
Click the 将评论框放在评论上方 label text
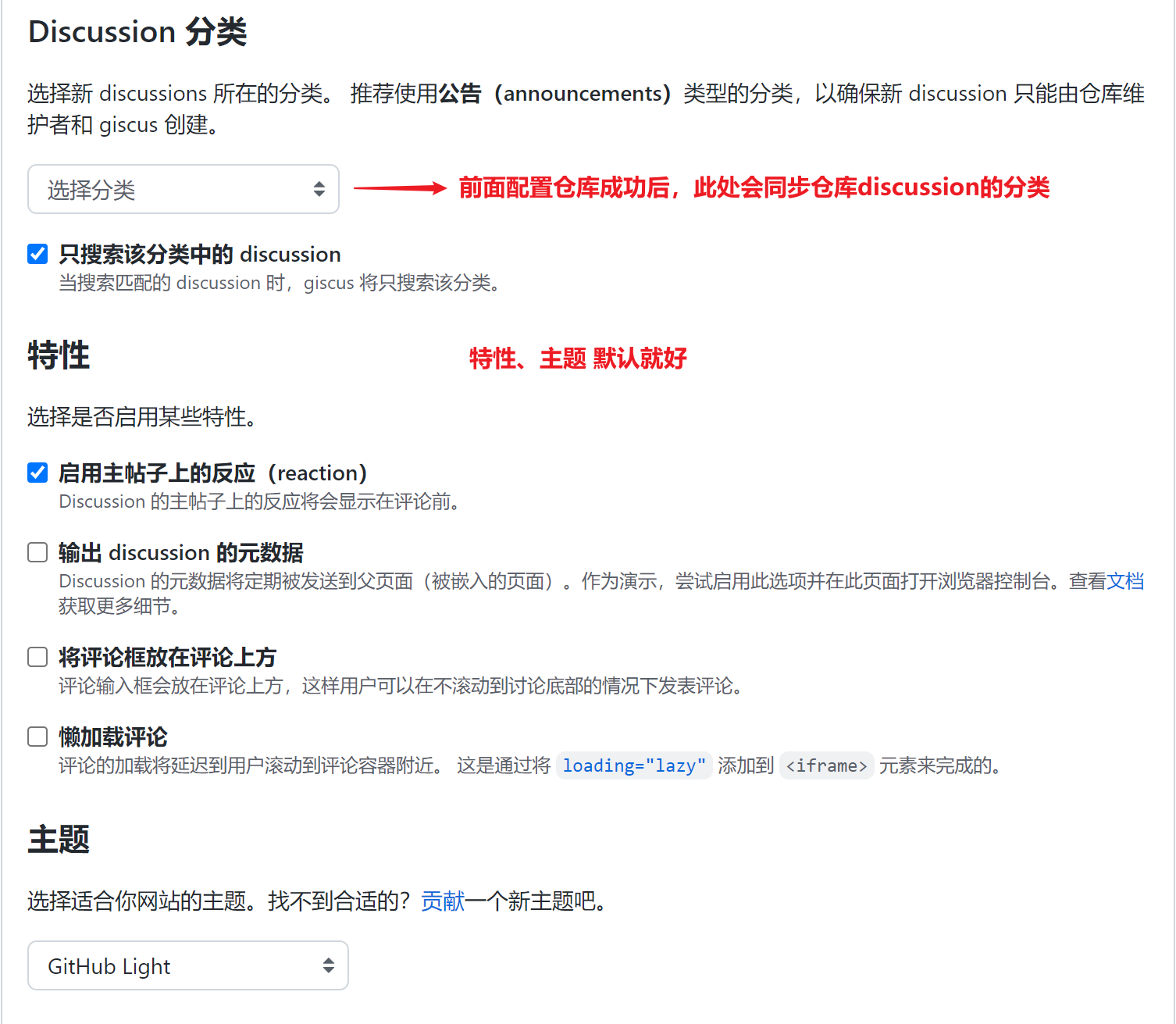(x=167, y=657)
